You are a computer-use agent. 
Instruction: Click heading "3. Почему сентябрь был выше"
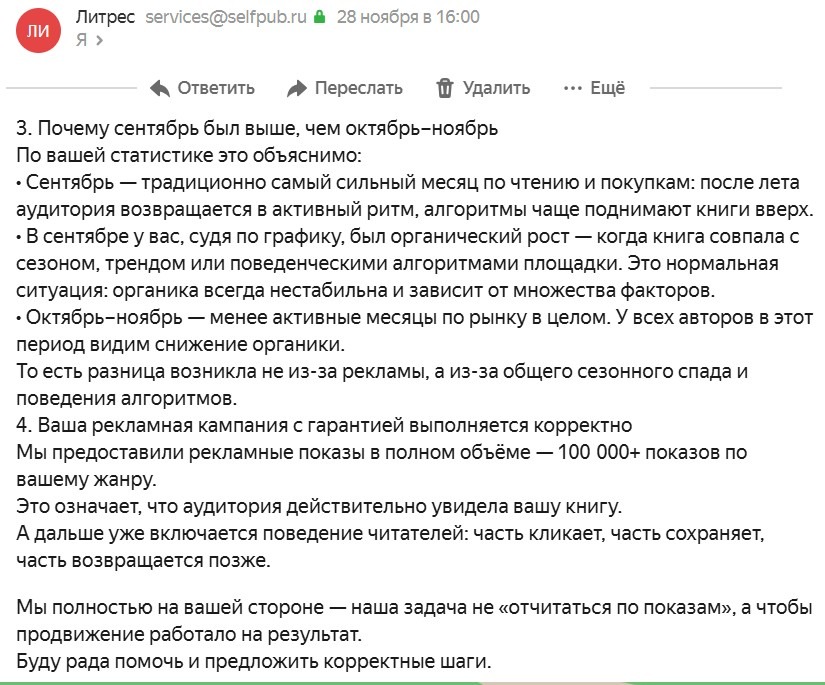257,129
